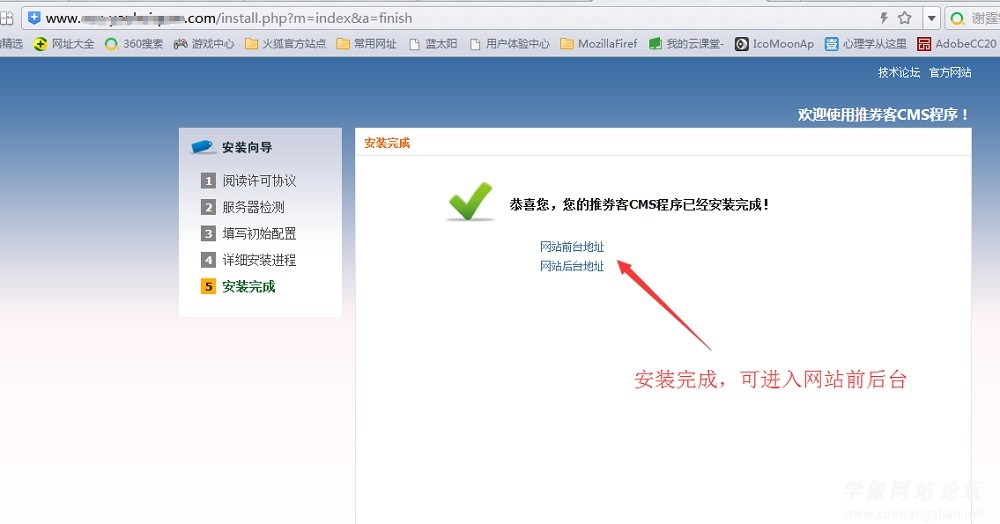Expand the address bar history dropdown arrow
Screen dimensions: 1000x524
(x=932, y=18)
